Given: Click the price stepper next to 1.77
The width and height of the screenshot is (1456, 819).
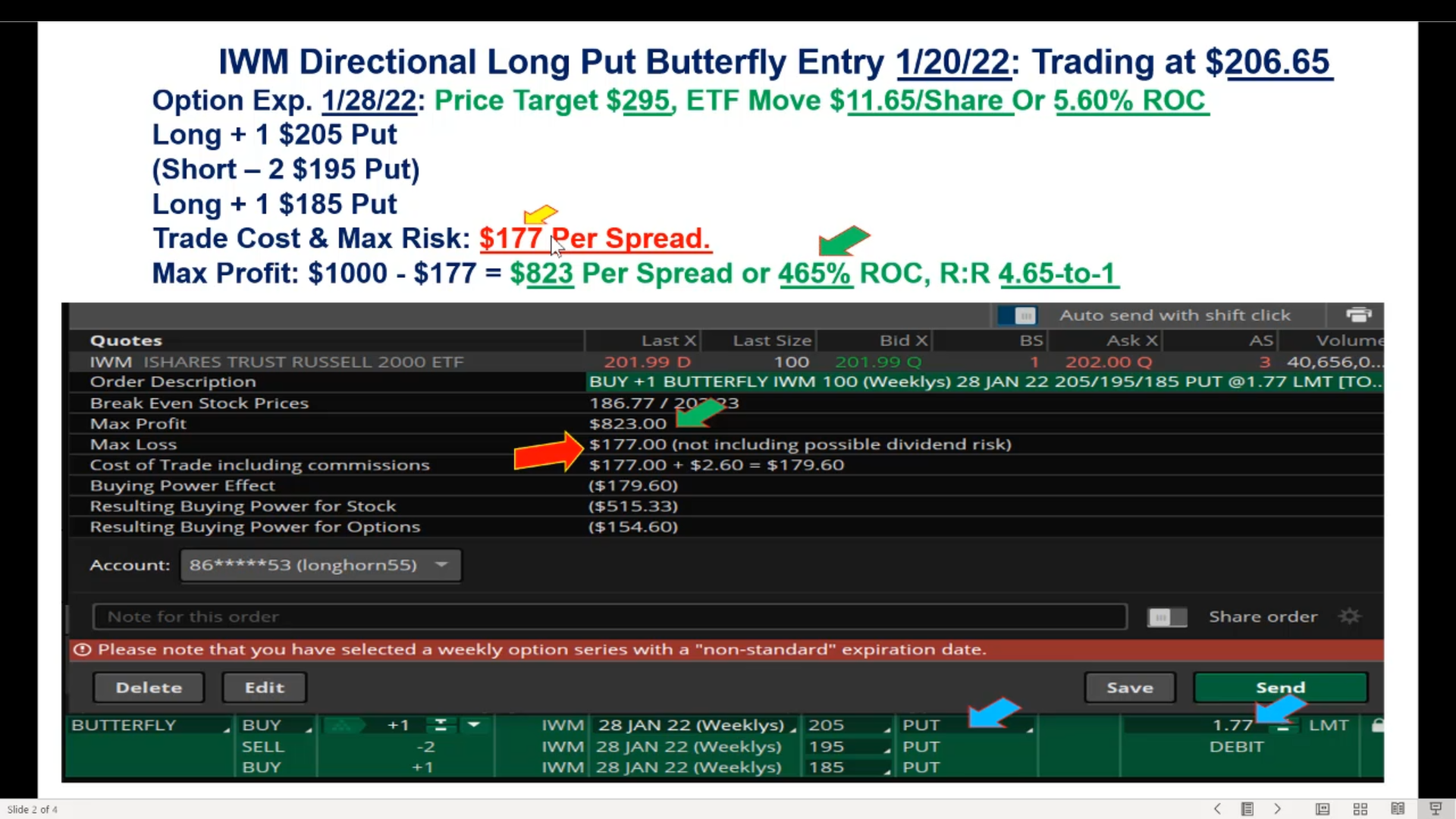Looking at the screenshot, I should pyautogui.click(x=1282, y=726).
